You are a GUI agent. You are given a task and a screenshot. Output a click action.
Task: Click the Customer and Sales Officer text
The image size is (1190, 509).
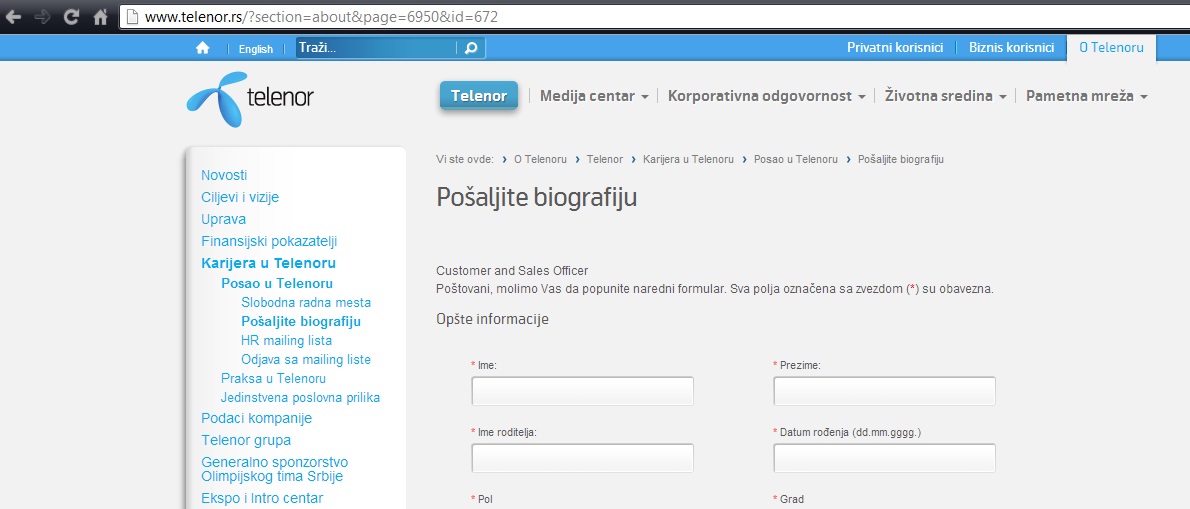coord(512,271)
